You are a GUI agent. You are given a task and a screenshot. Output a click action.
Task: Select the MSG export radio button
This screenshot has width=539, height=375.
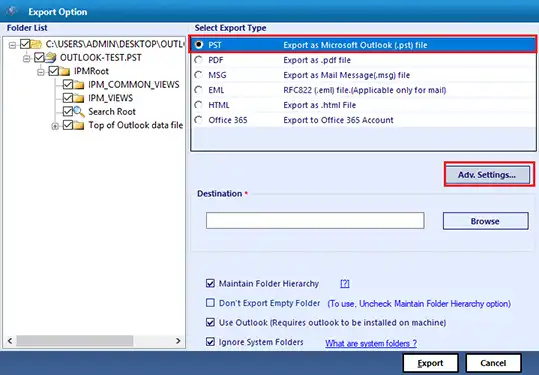pyautogui.click(x=199, y=75)
